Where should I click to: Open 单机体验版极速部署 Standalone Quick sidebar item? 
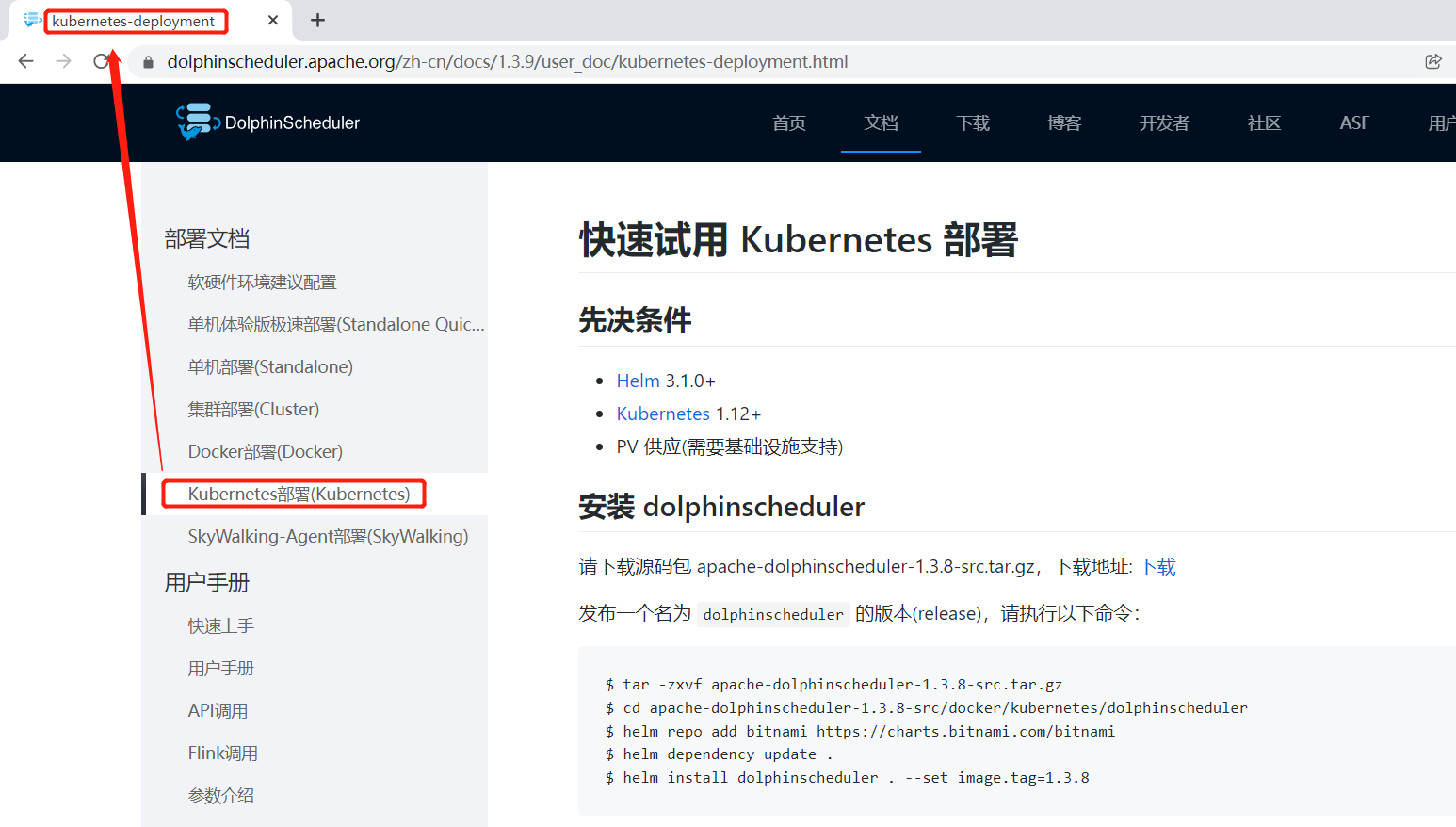pyautogui.click(x=336, y=325)
